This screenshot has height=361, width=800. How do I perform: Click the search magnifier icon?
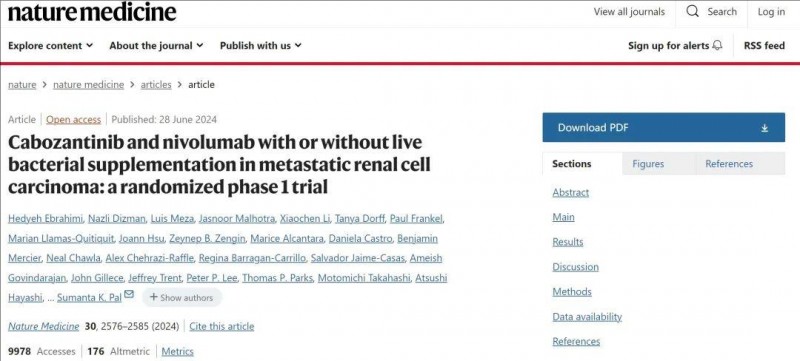(x=692, y=12)
